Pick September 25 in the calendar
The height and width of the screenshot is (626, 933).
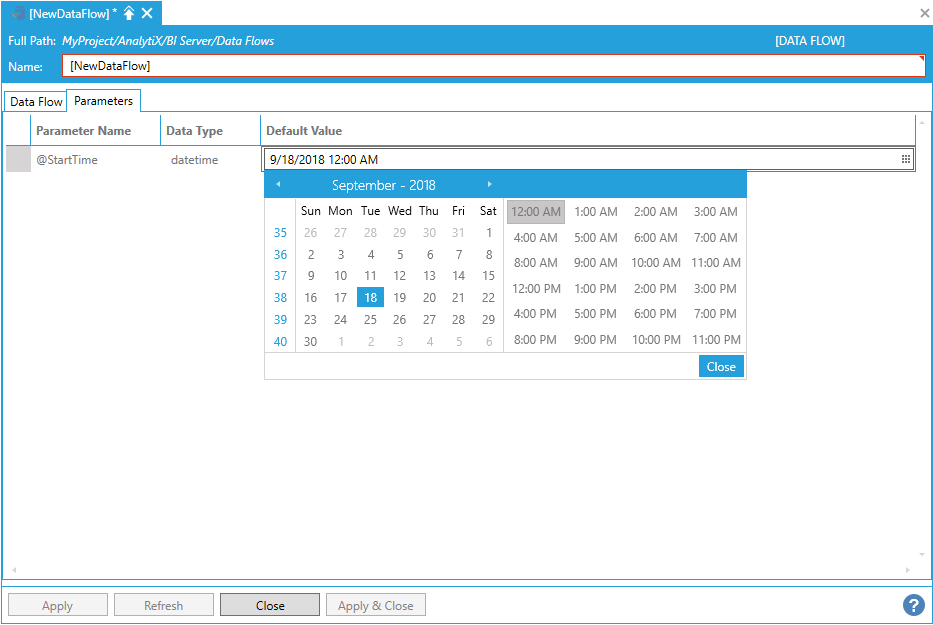pos(370,320)
